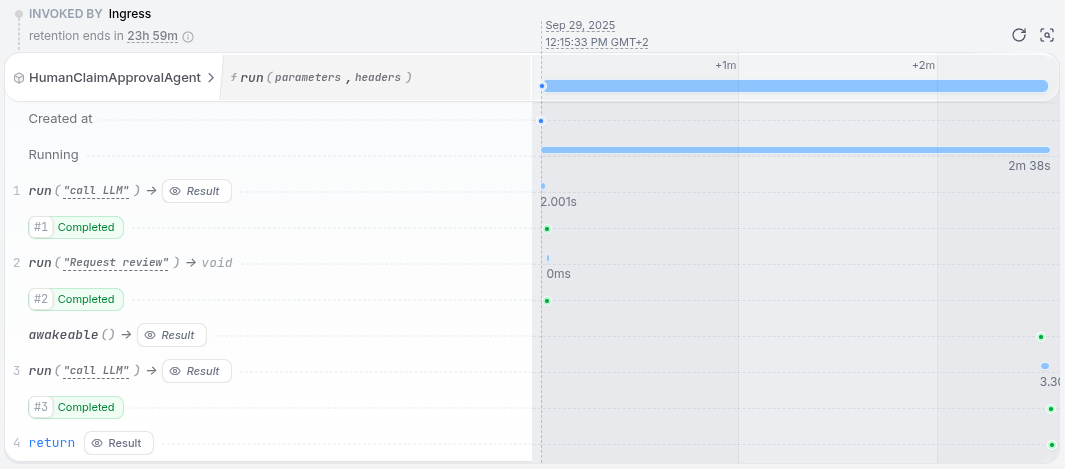Click the main invocation timeline bar

(x=795, y=86)
